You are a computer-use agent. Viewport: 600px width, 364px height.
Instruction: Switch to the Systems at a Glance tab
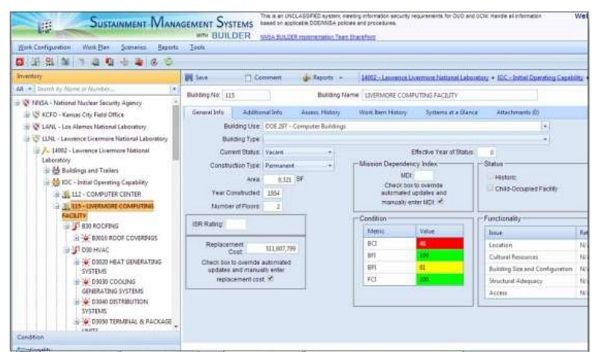452,113
